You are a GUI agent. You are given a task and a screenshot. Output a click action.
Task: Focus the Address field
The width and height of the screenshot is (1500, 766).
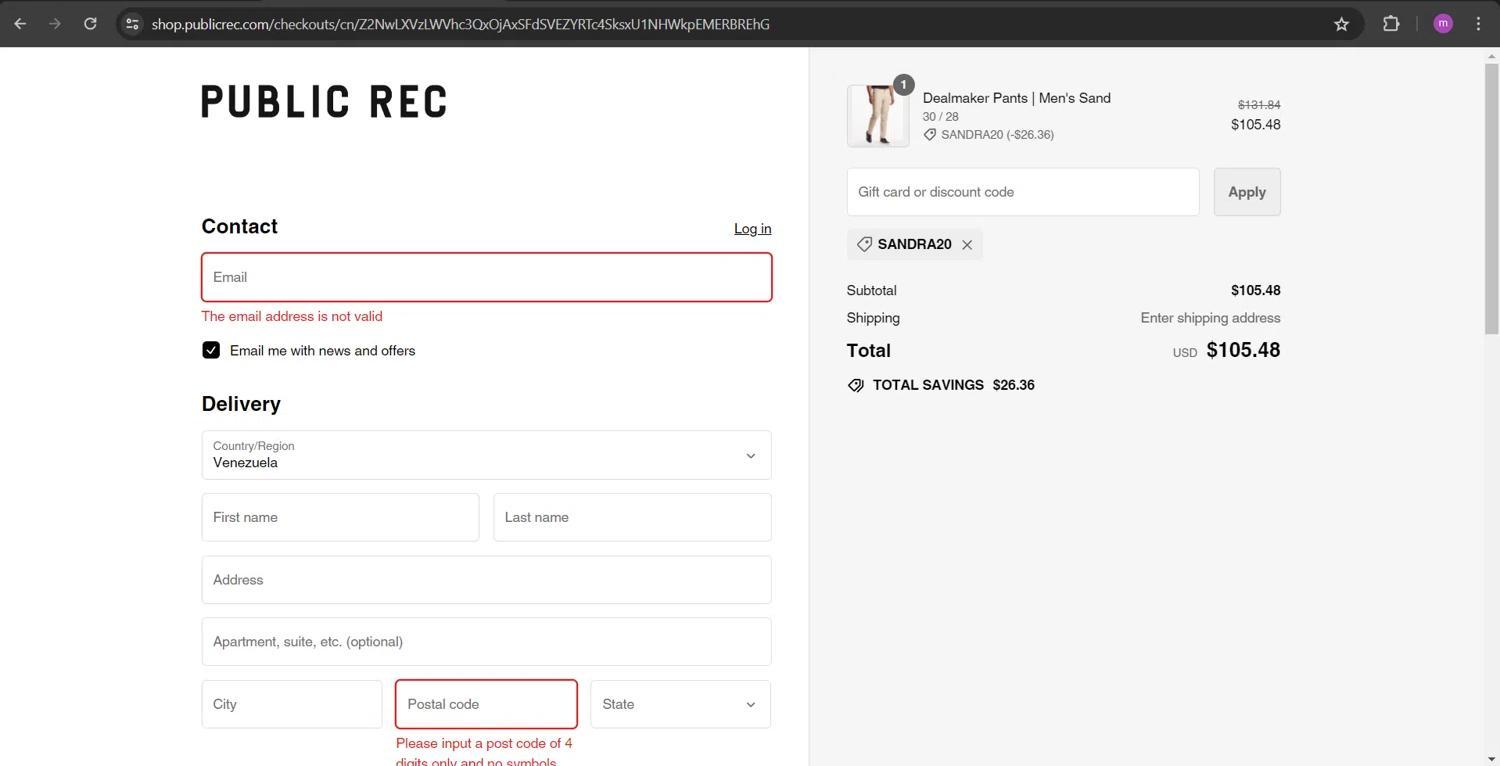pyautogui.click(x=486, y=580)
